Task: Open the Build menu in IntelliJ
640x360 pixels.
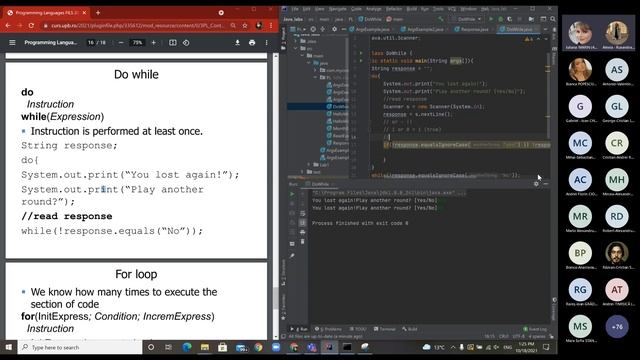Action: click(411, 9)
